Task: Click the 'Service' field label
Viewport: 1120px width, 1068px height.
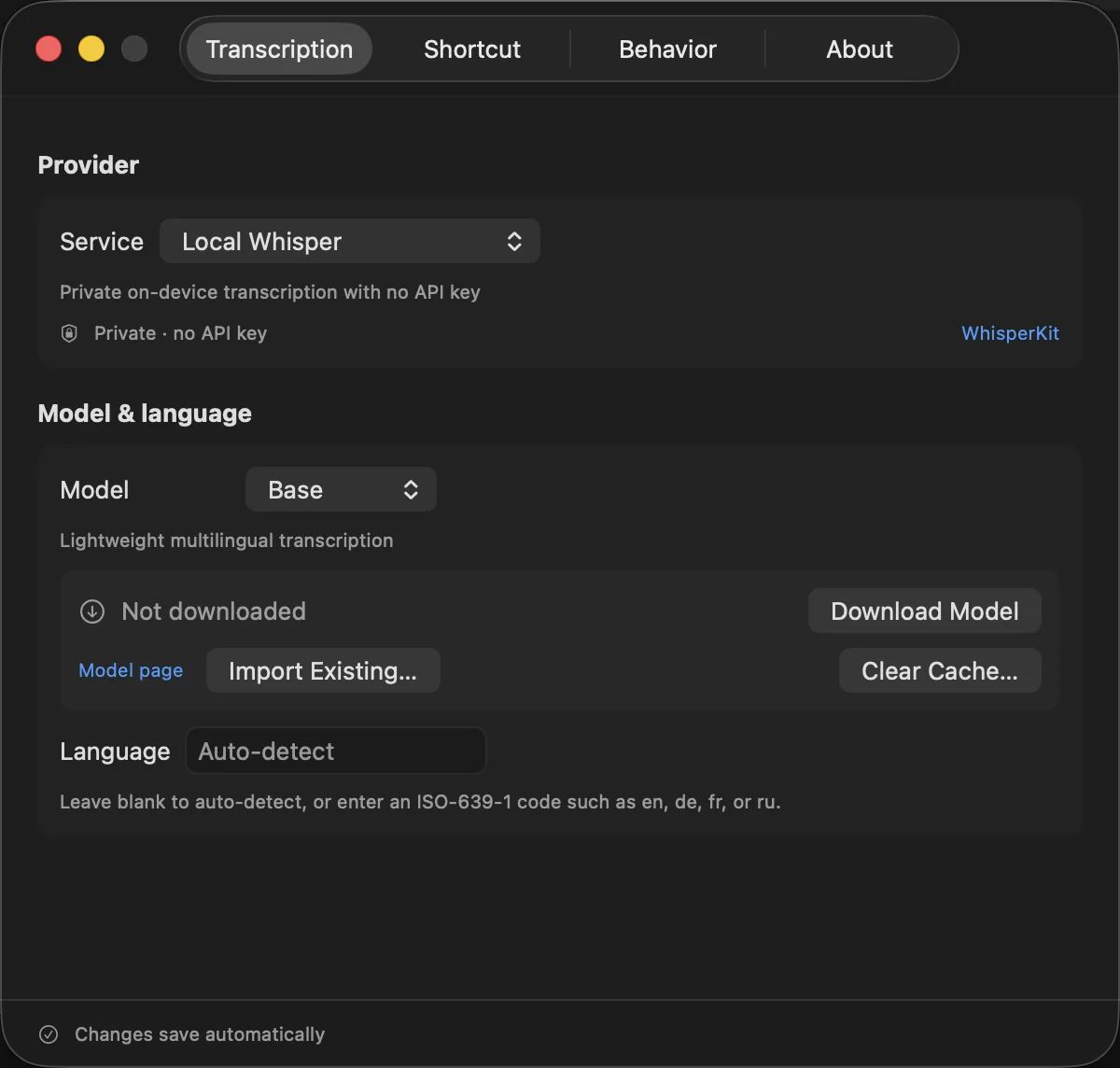Action: (102, 242)
